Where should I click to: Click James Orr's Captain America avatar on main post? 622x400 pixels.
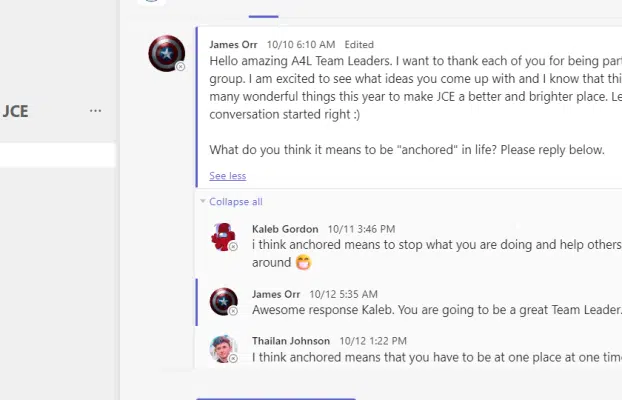point(165,53)
